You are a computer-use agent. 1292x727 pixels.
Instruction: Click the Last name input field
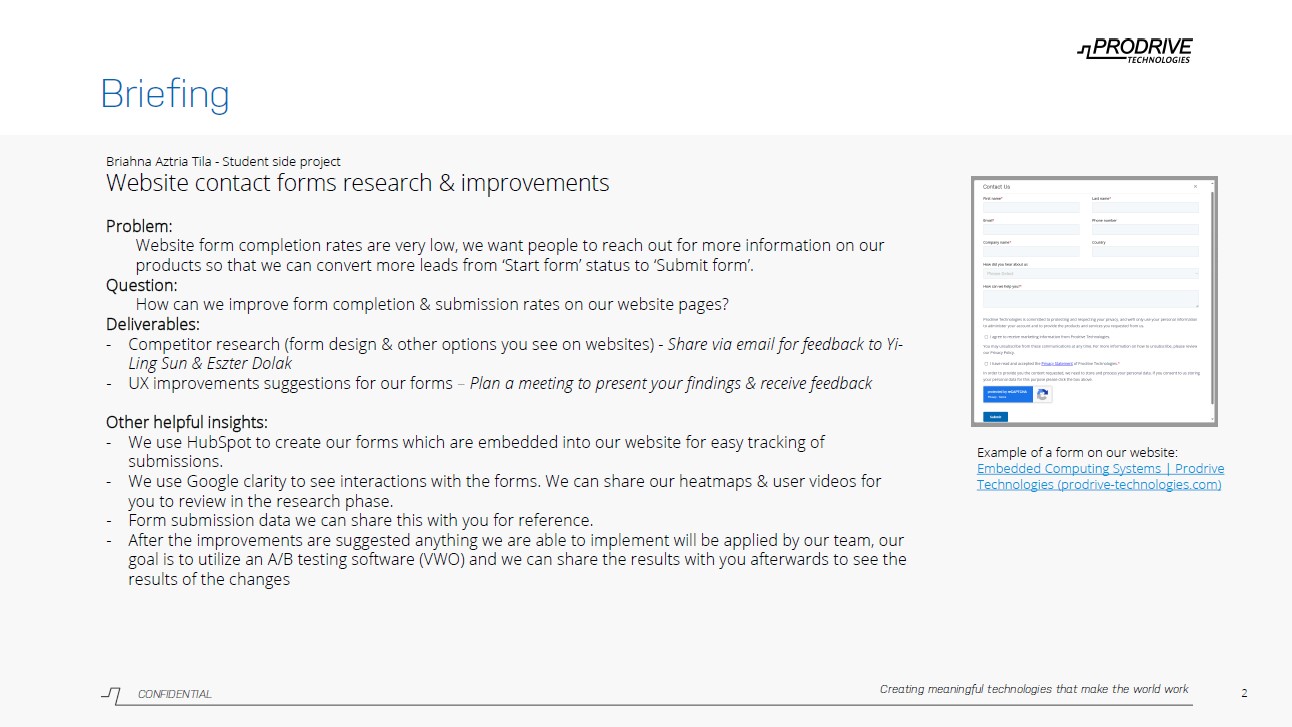click(x=1145, y=208)
